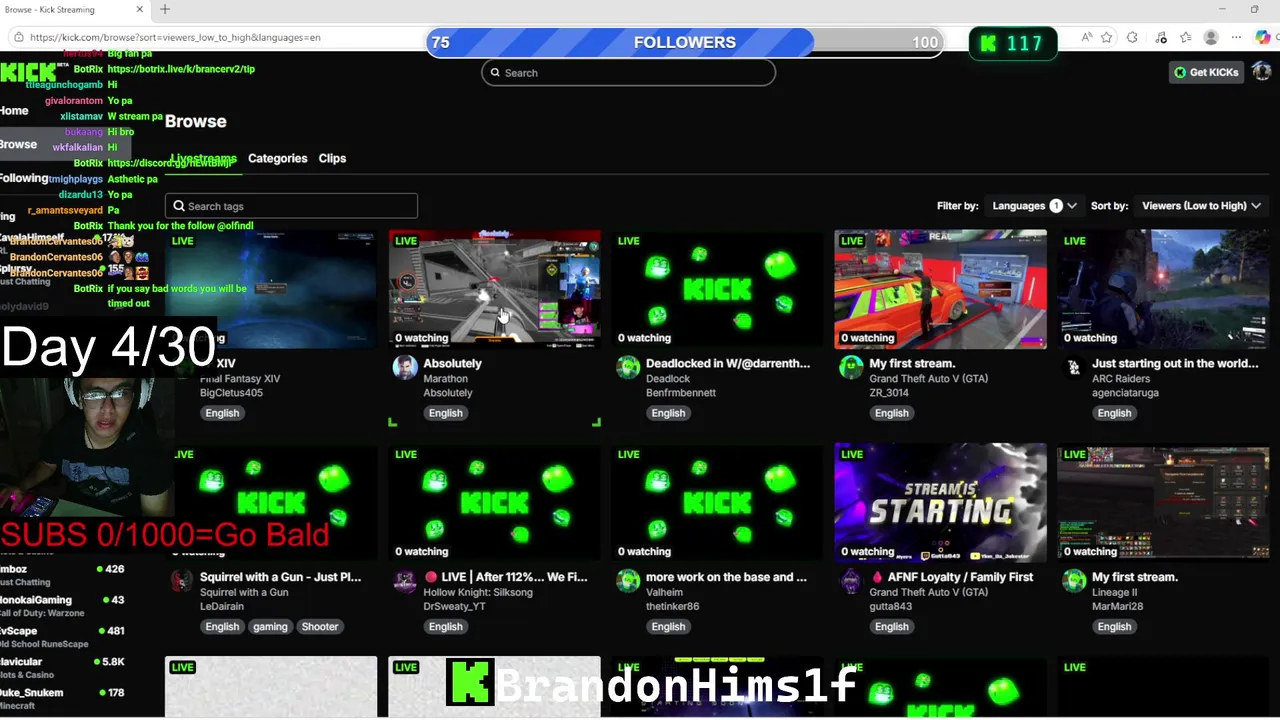Click thetinker86 streamer avatar icon
The image size is (1280, 720).
coord(628,581)
